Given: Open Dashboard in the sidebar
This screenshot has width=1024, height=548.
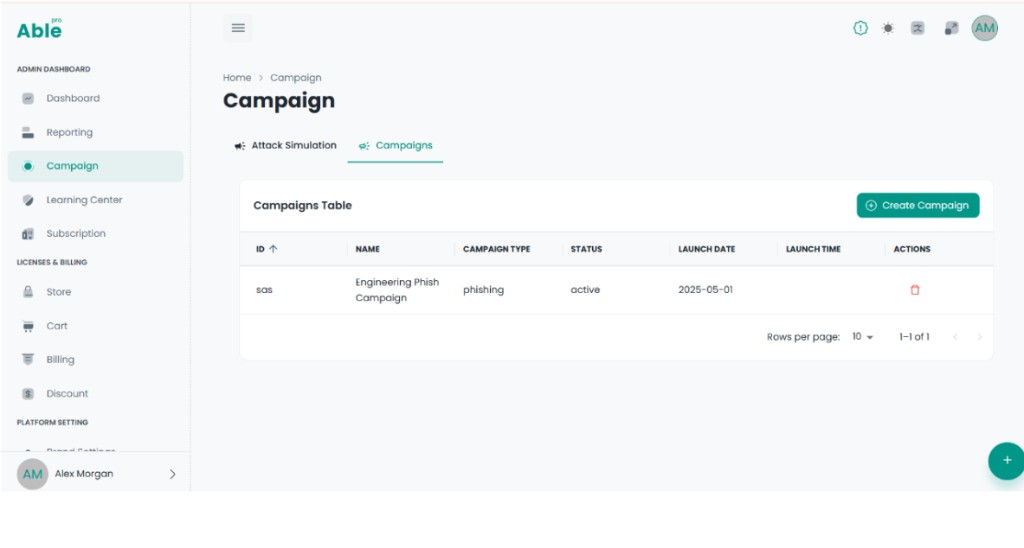Looking at the screenshot, I should click(x=95, y=99).
